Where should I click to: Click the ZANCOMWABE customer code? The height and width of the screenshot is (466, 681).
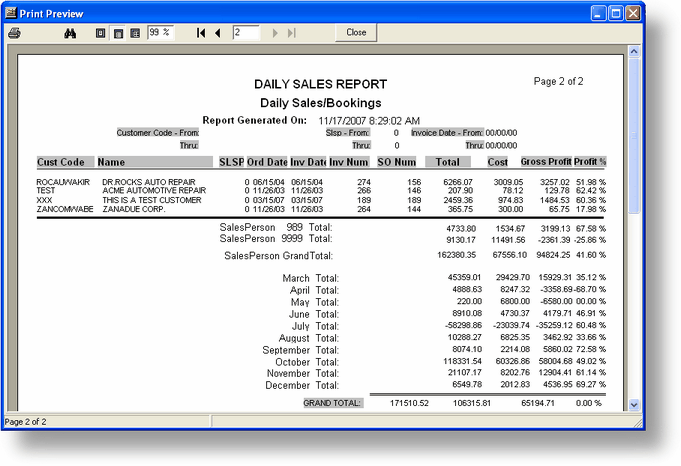(x=65, y=209)
